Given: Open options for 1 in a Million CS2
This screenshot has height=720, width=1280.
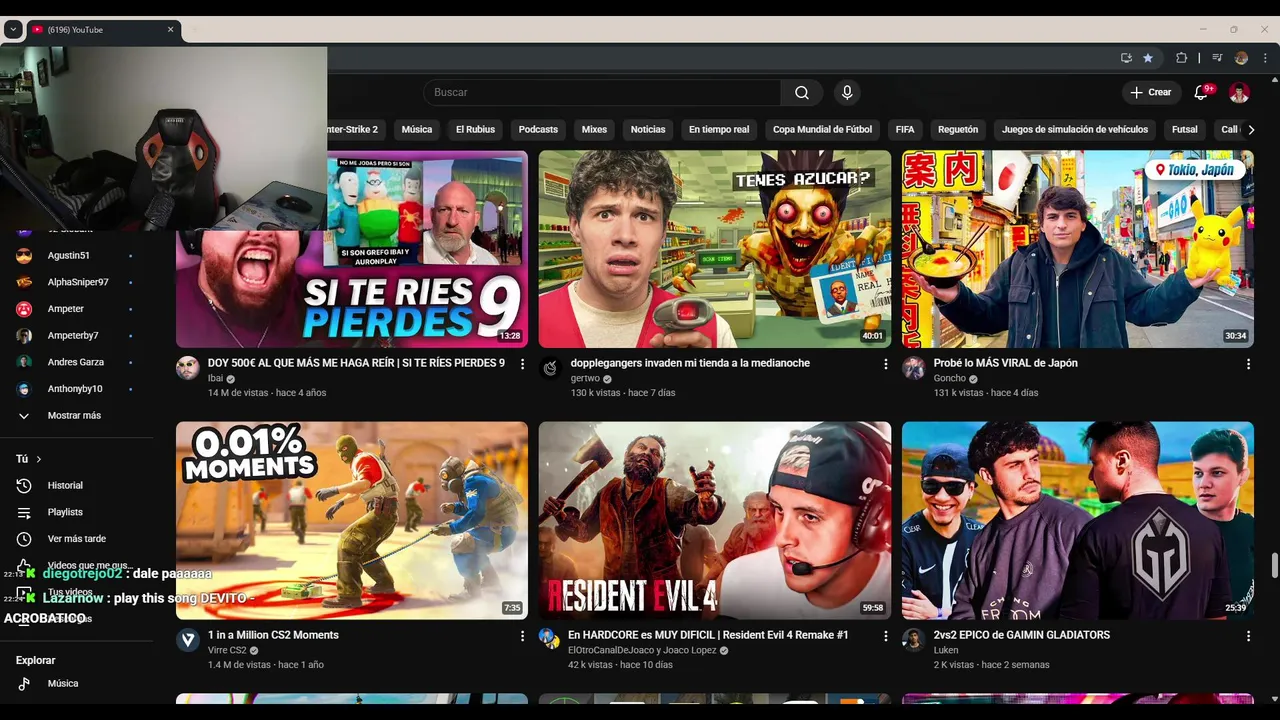Looking at the screenshot, I should coord(522,636).
